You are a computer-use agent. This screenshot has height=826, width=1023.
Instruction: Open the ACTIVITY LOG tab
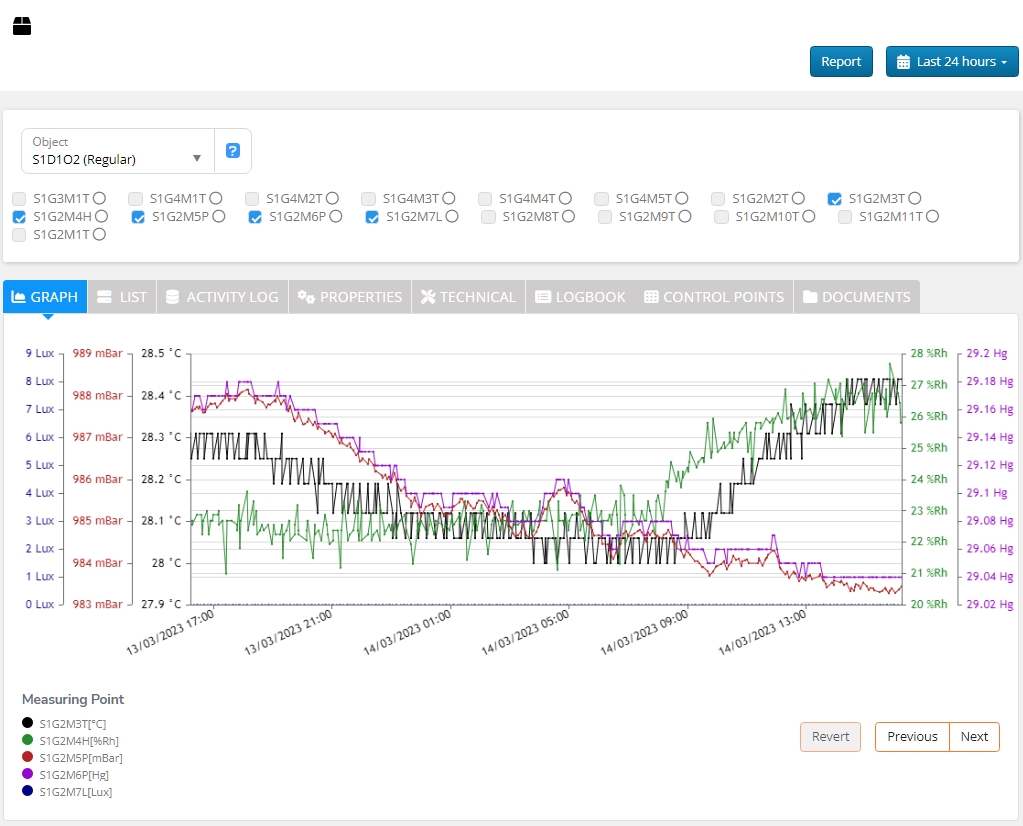click(222, 297)
